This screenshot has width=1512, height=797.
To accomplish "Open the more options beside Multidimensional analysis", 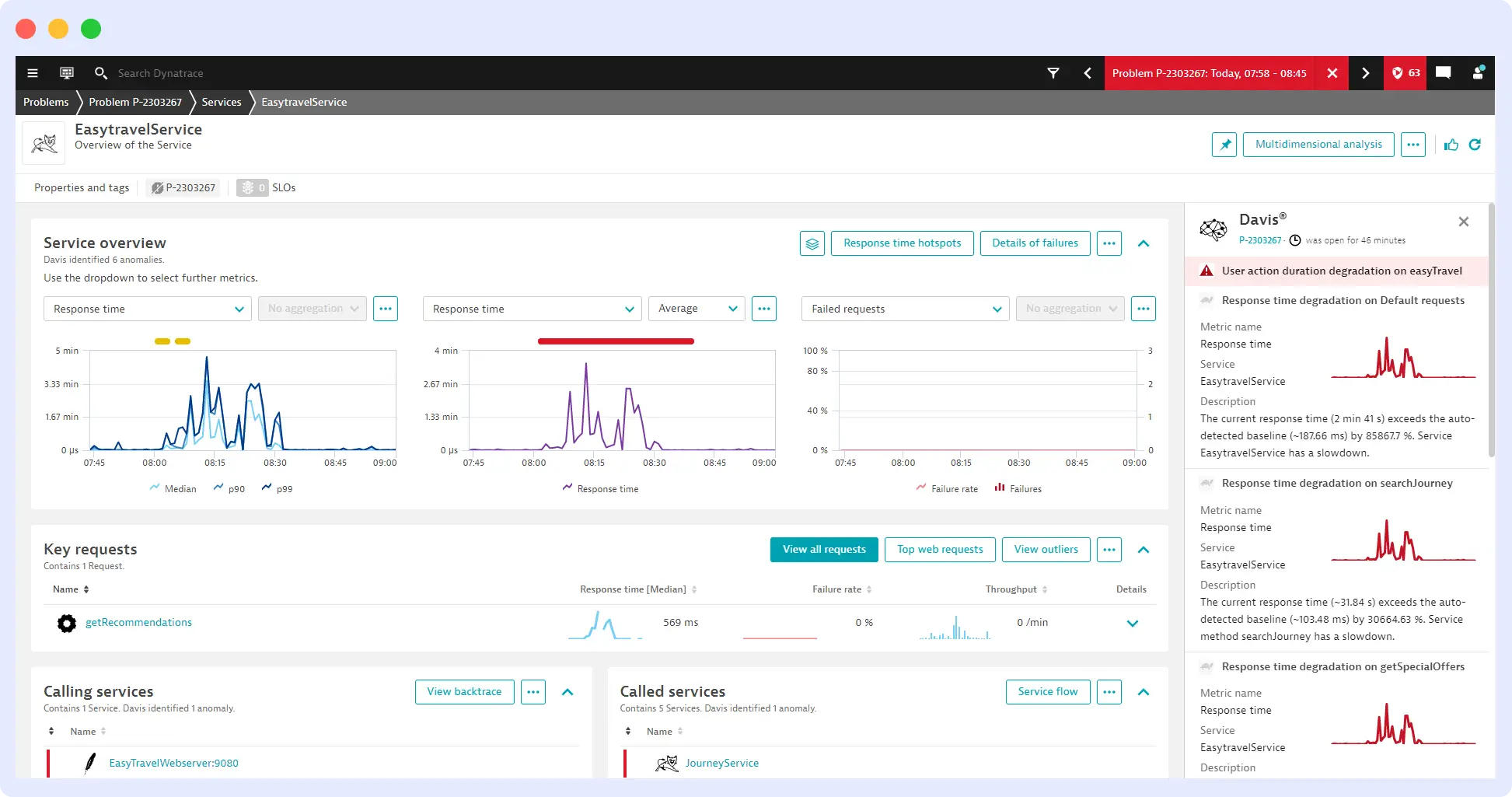I will pos(1413,145).
